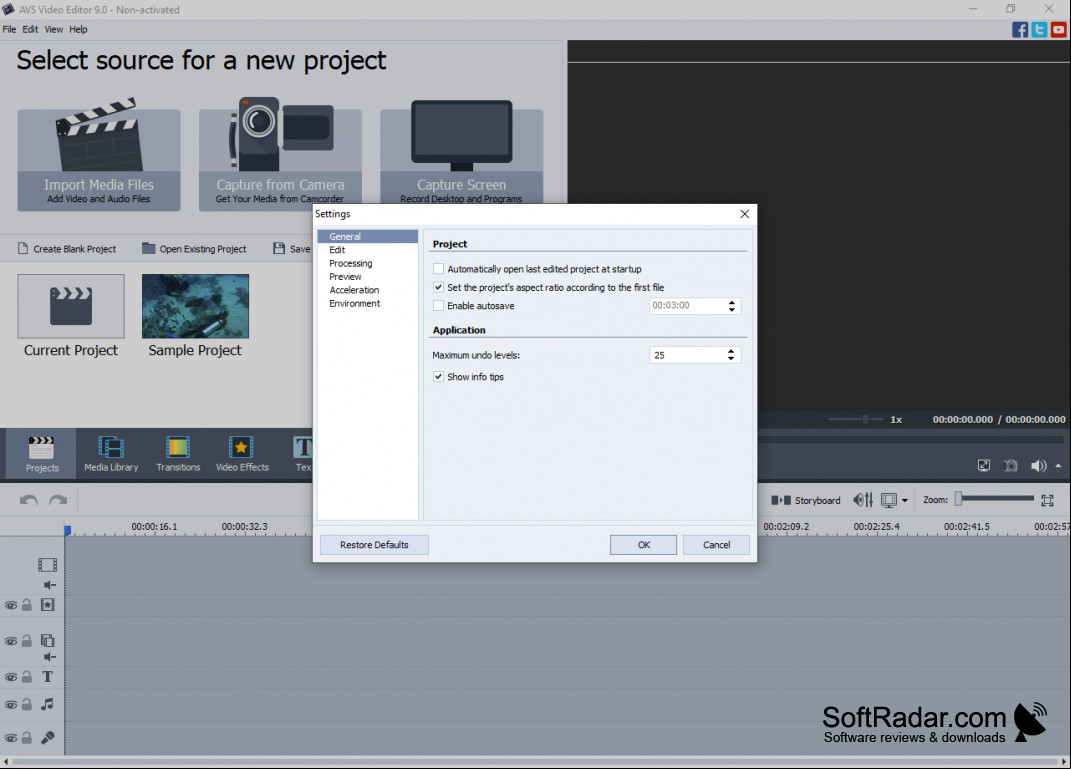Select Edit in the Settings list
The image size is (1071, 769).
[367, 250]
